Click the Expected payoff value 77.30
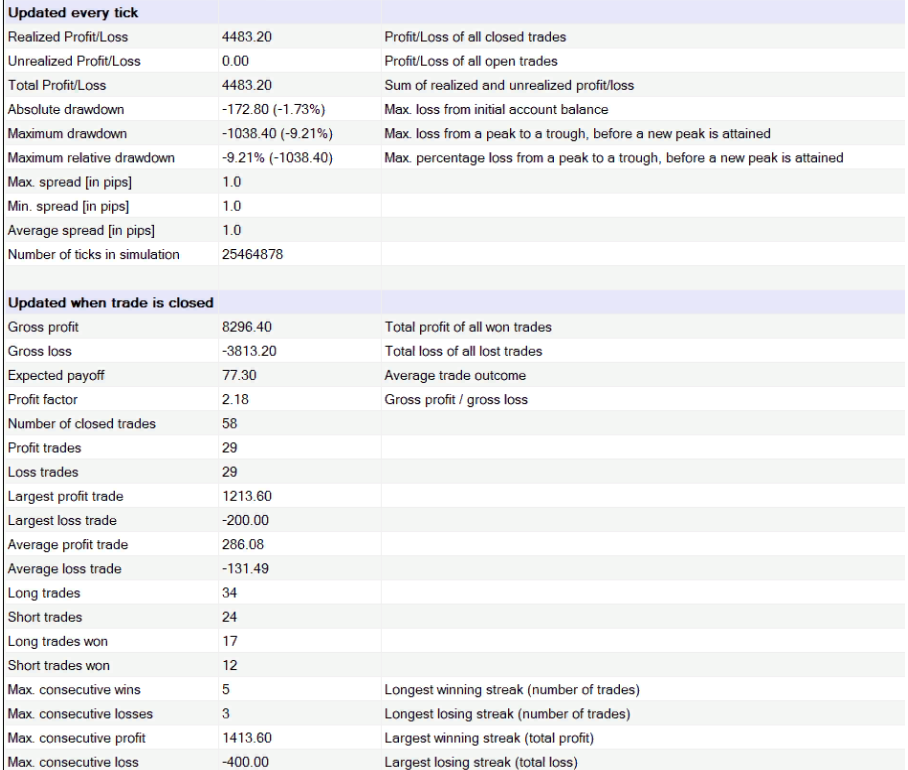This screenshot has height=770, width=908. click(x=238, y=375)
